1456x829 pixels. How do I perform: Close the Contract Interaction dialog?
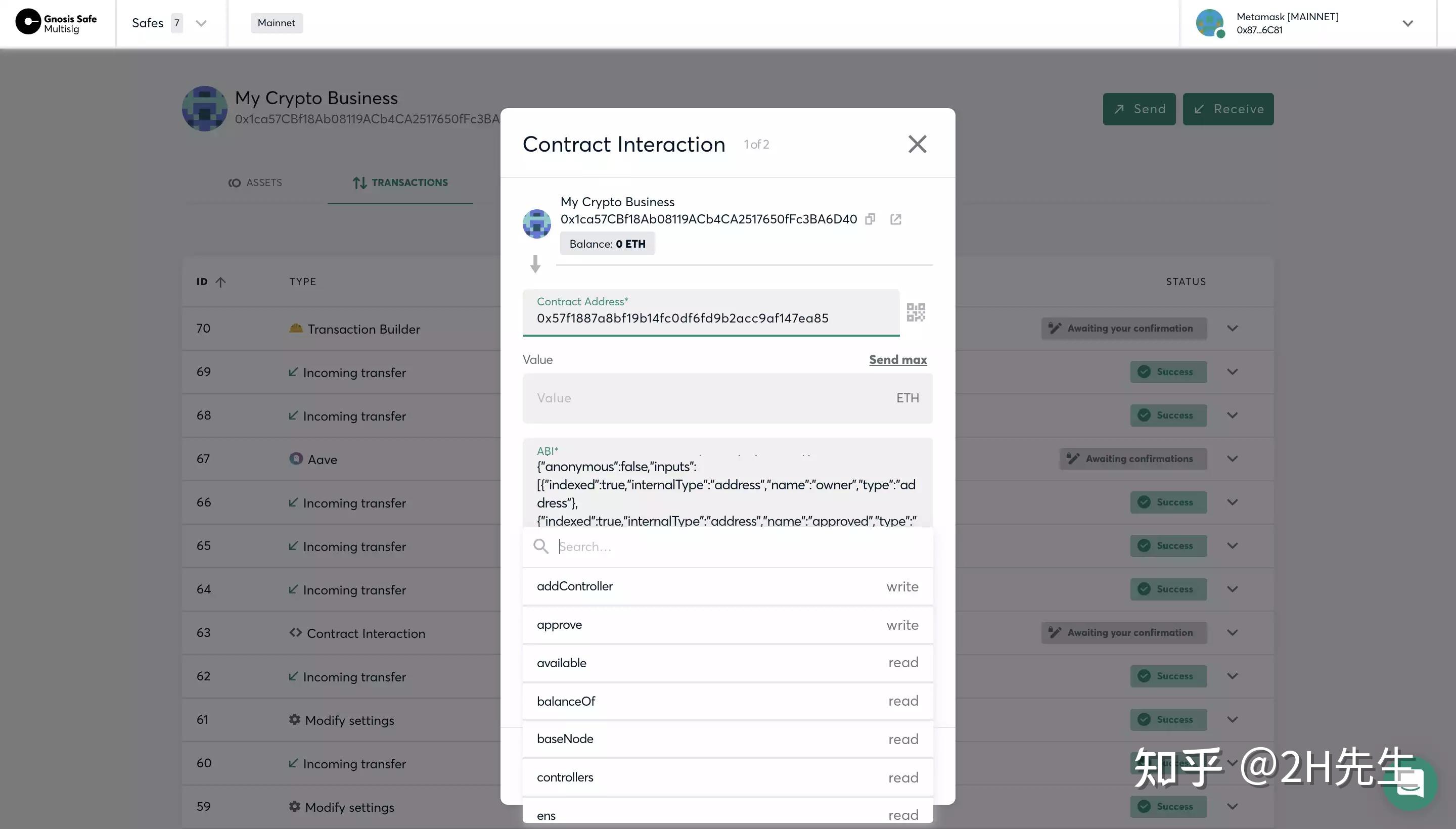(x=917, y=144)
